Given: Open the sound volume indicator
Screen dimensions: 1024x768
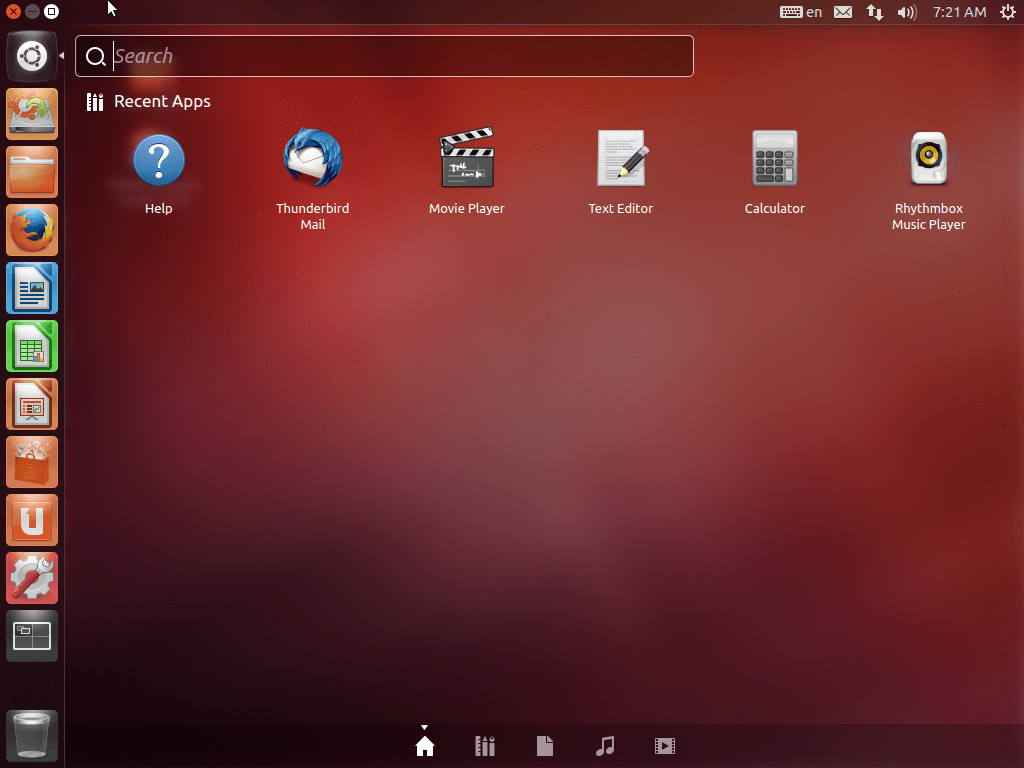Looking at the screenshot, I should [x=907, y=12].
